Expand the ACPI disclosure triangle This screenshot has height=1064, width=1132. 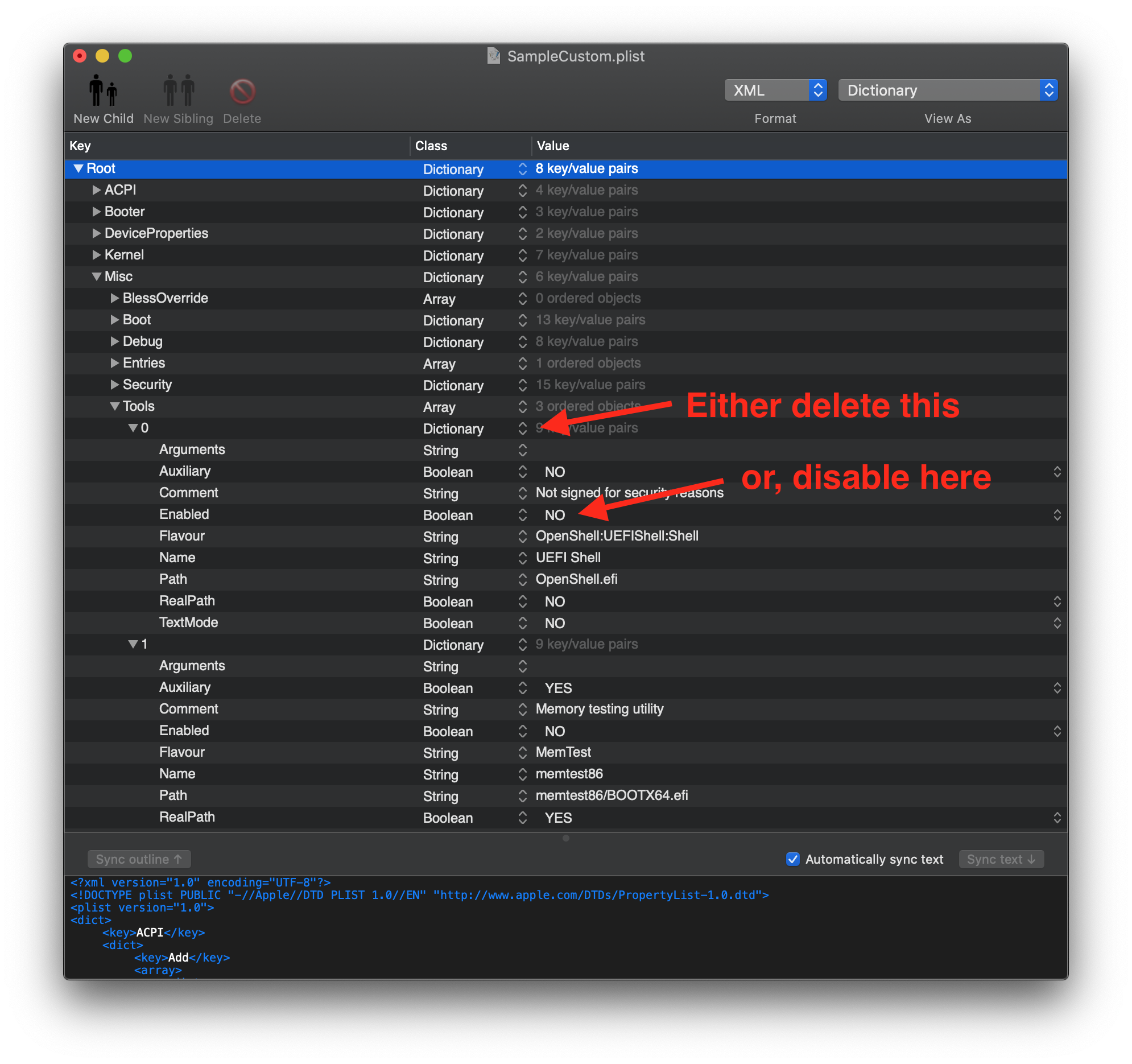click(96, 190)
